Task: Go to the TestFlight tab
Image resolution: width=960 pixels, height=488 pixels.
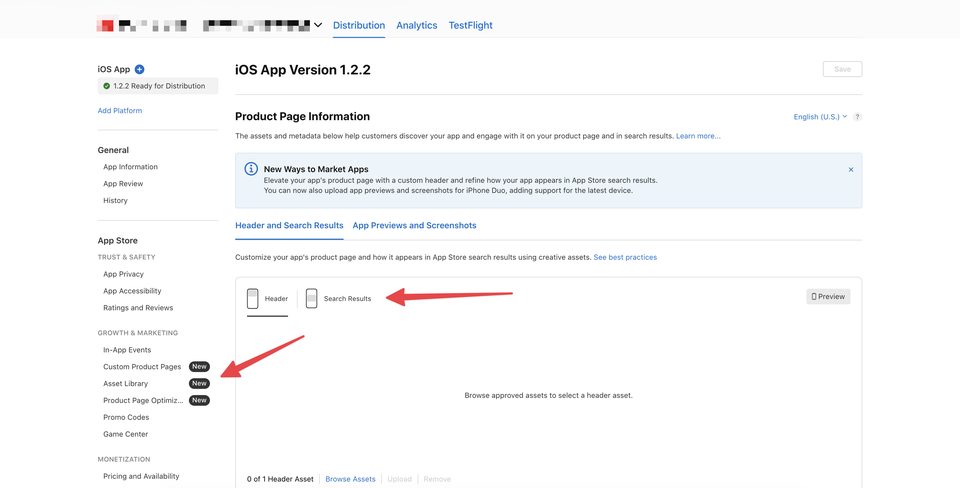Action: pyautogui.click(x=470, y=25)
